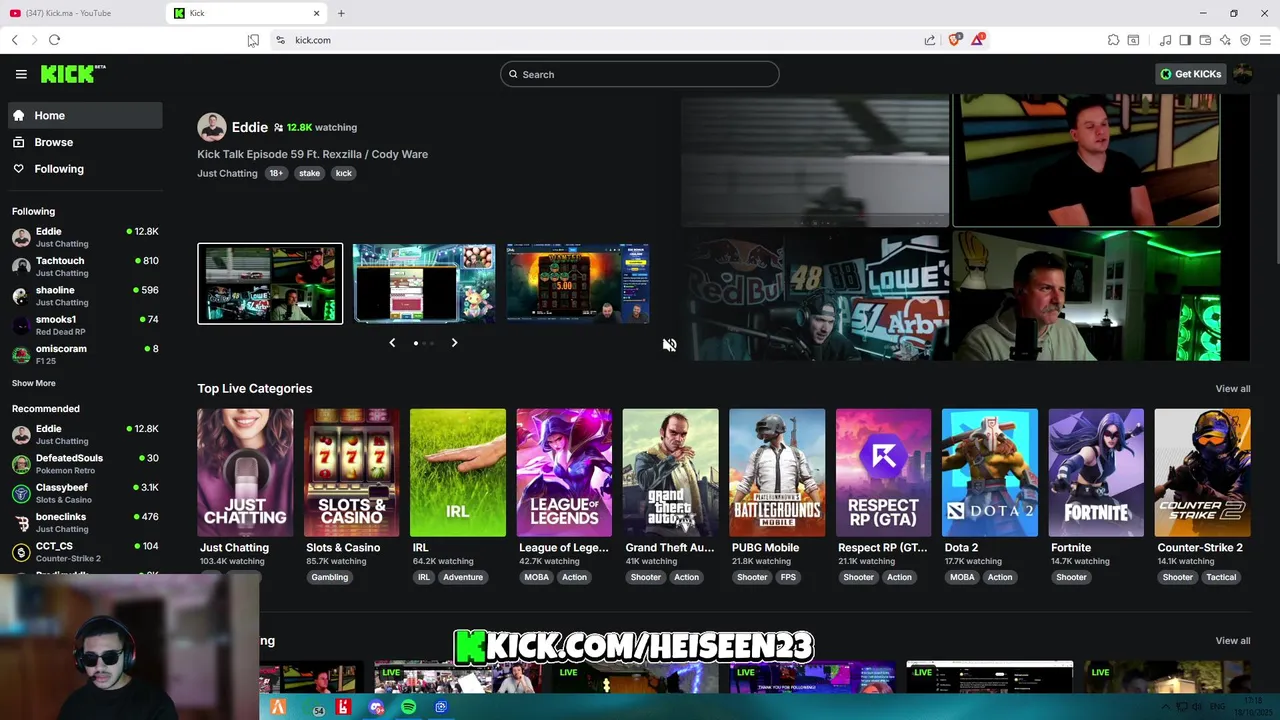1280x720 pixels.
Task: Open the Brave Shields lion icon
Action: 954,40
